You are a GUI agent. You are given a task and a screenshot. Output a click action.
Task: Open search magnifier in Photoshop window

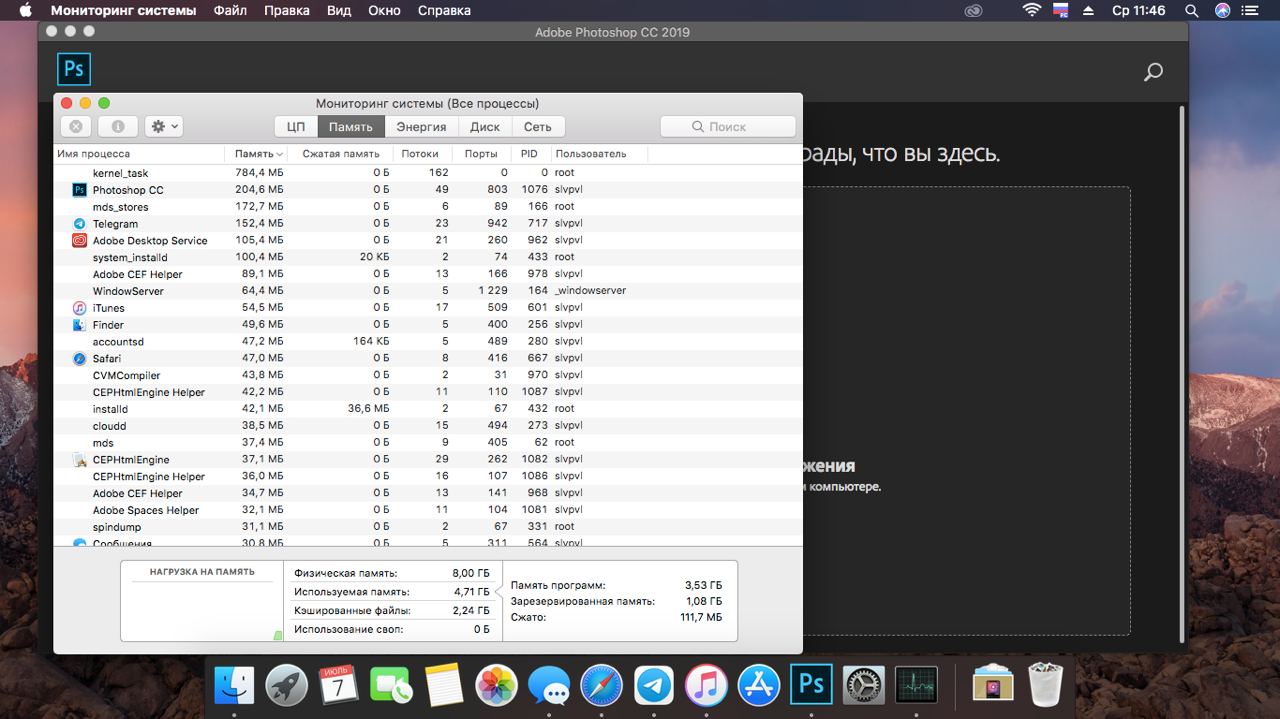click(x=1153, y=72)
